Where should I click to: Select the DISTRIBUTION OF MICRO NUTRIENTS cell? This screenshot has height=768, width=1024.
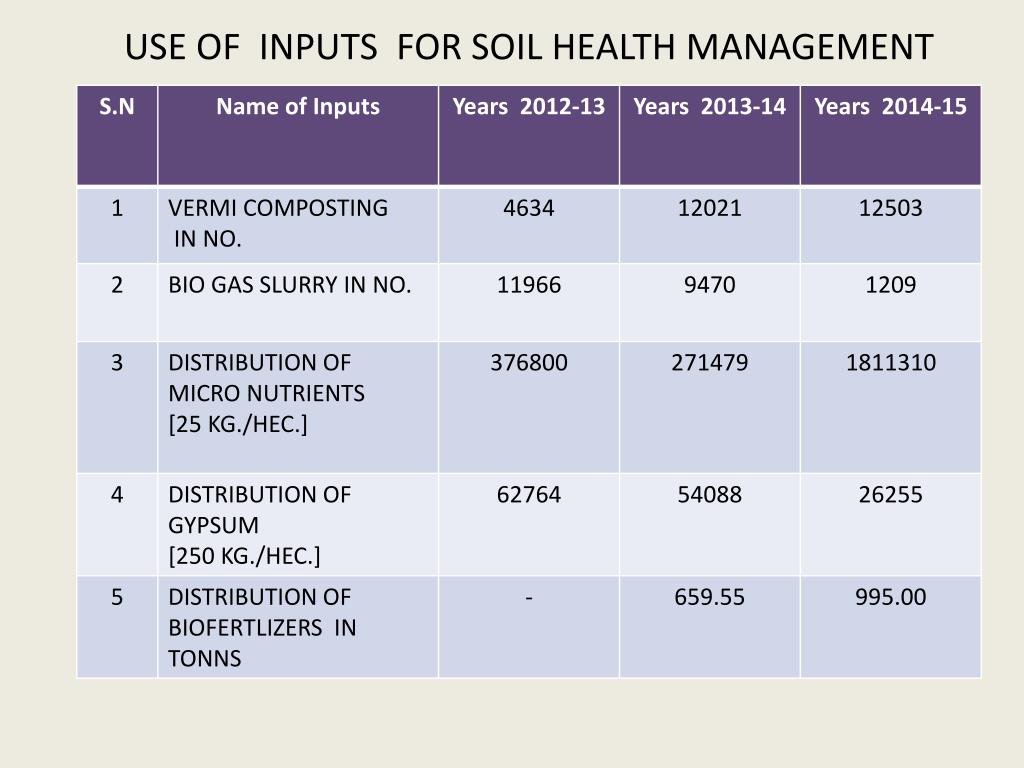click(x=267, y=393)
